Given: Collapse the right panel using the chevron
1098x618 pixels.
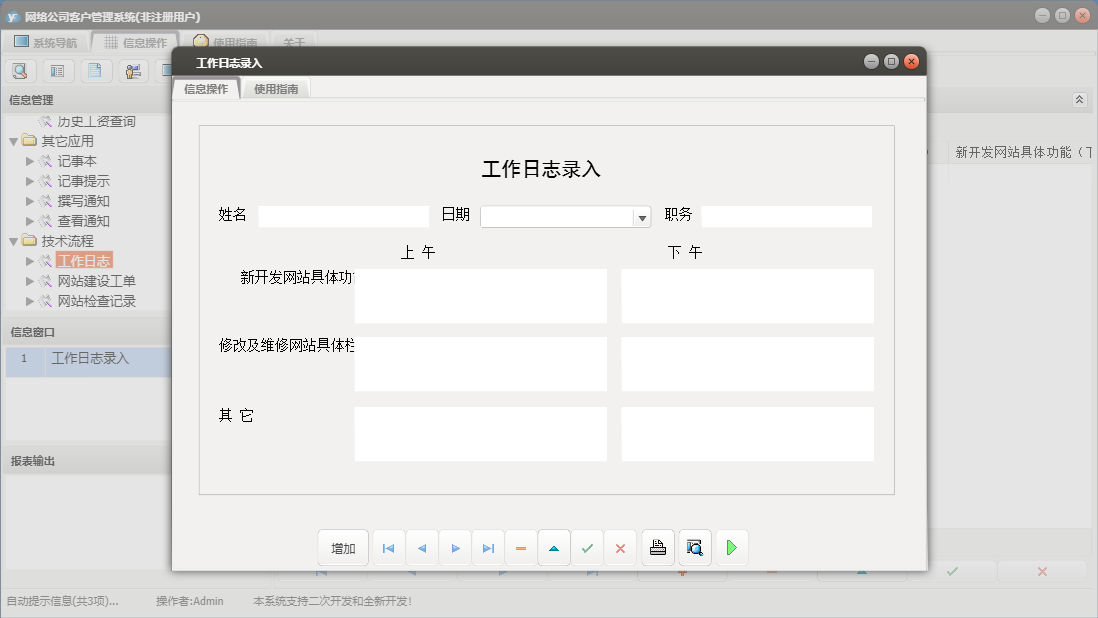Looking at the screenshot, I should tap(1078, 99).
